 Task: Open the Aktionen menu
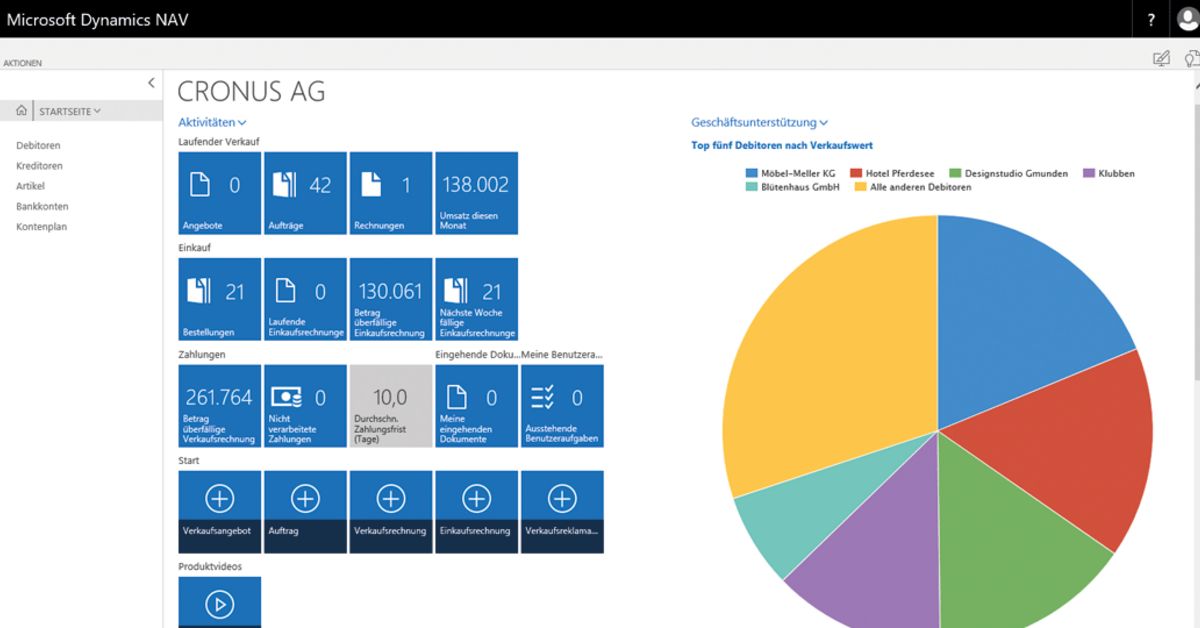click(x=22, y=63)
